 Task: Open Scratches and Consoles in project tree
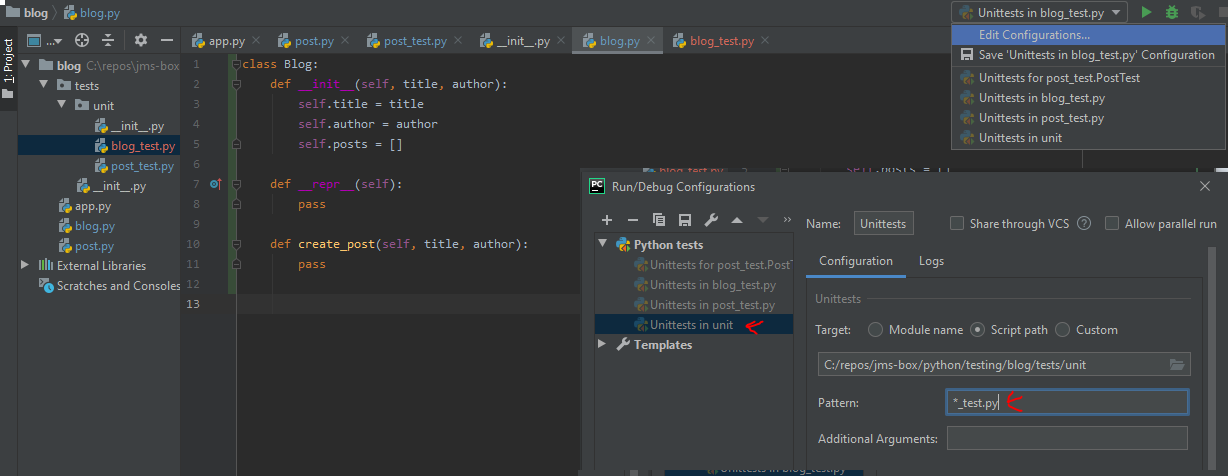pos(110,285)
